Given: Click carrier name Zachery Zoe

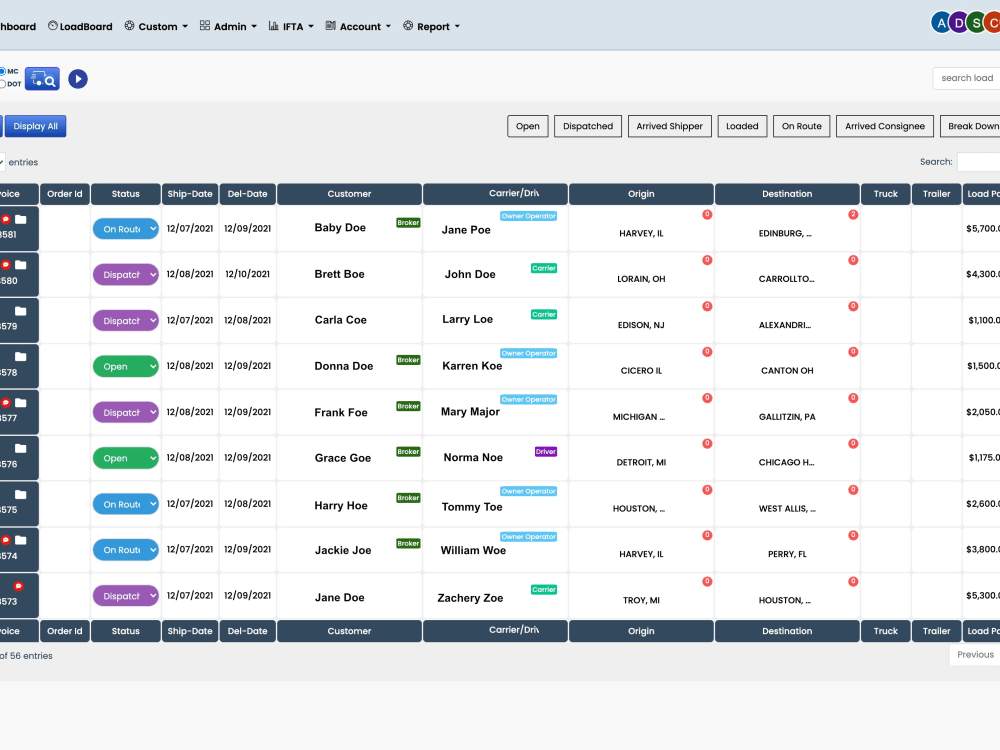Looking at the screenshot, I should coord(470,598).
